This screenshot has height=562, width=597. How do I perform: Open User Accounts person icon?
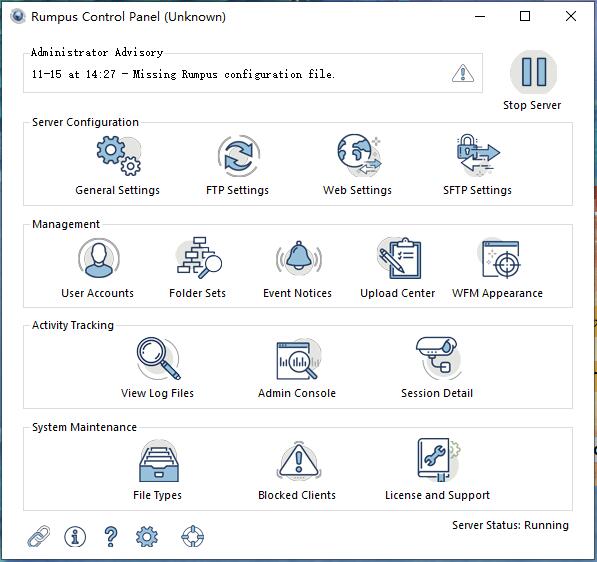pyautogui.click(x=99, y=258)
